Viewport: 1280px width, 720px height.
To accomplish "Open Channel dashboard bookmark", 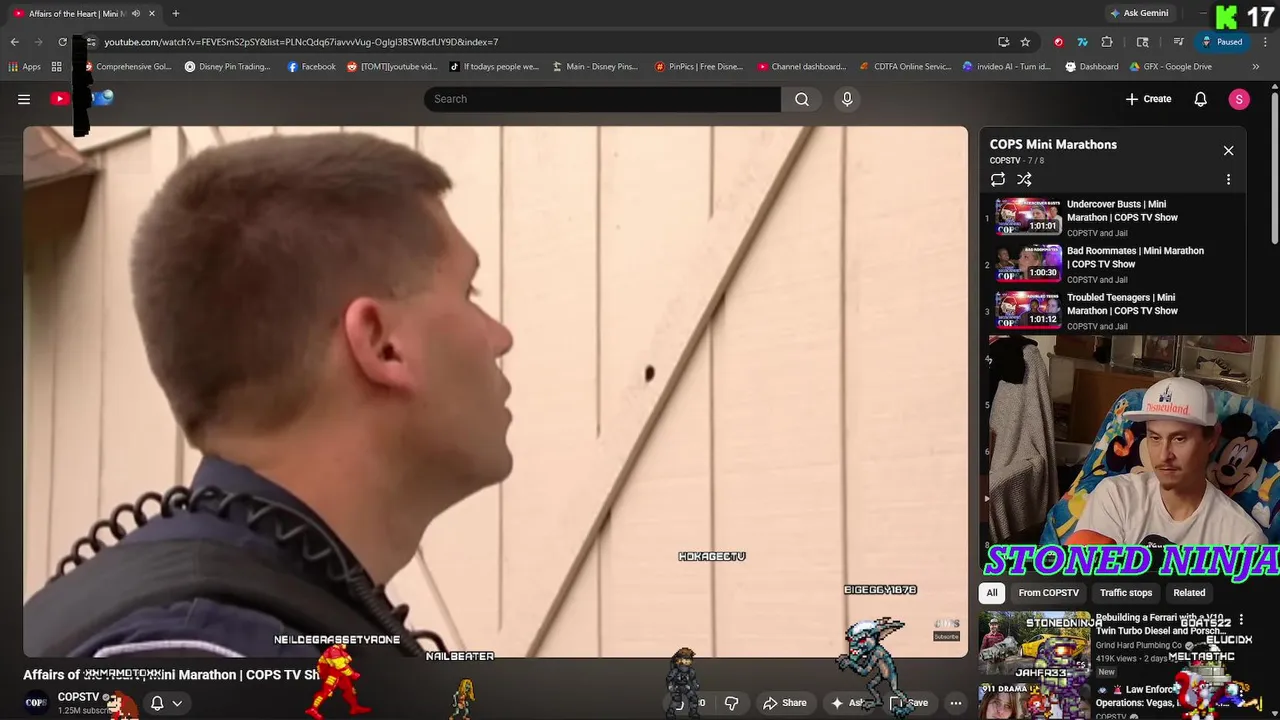I will coord(802,67).
